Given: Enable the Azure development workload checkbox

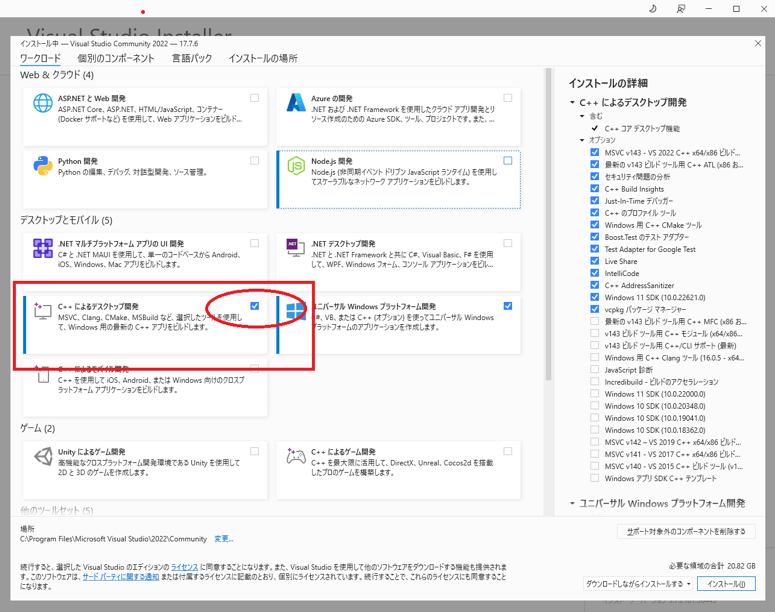Looking at the screenshot, I should pos(508,98).
